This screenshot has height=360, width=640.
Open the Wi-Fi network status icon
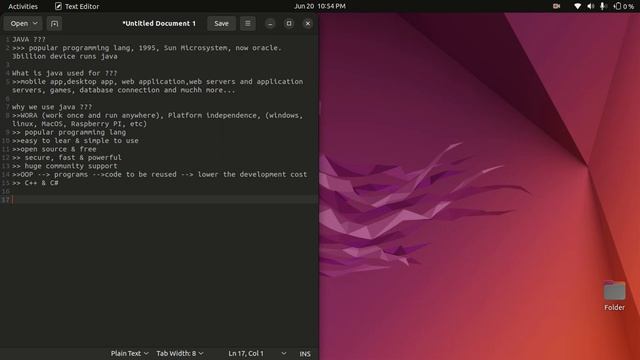577,6
